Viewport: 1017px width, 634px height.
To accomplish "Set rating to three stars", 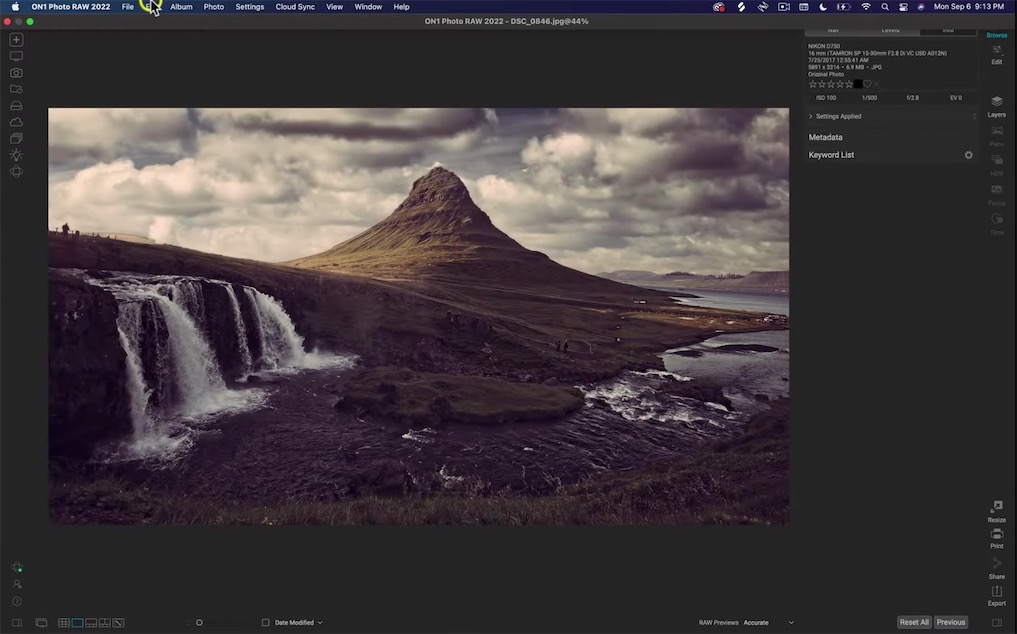I will click(831, 84).
